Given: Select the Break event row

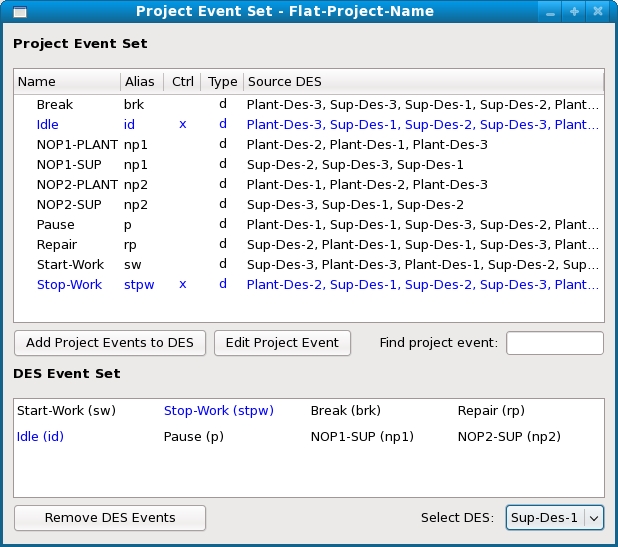Looking at the screenshot, I should [x=54, y=104].
